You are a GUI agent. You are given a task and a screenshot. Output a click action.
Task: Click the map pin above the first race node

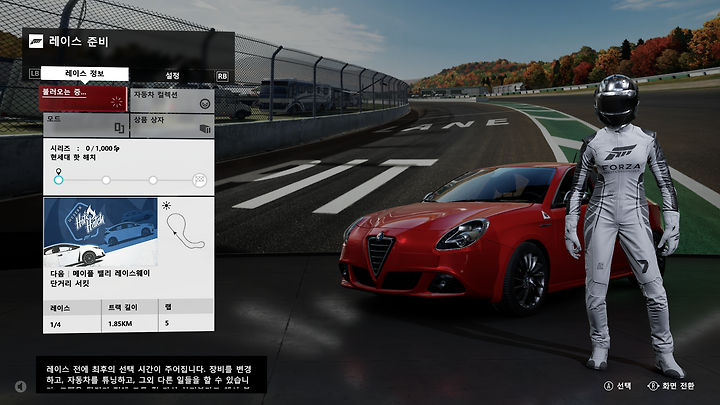pos(58,172)
